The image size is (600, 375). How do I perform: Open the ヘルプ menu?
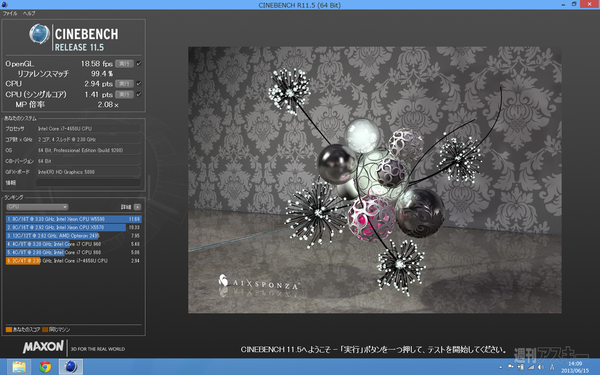(x=29, y=13)
